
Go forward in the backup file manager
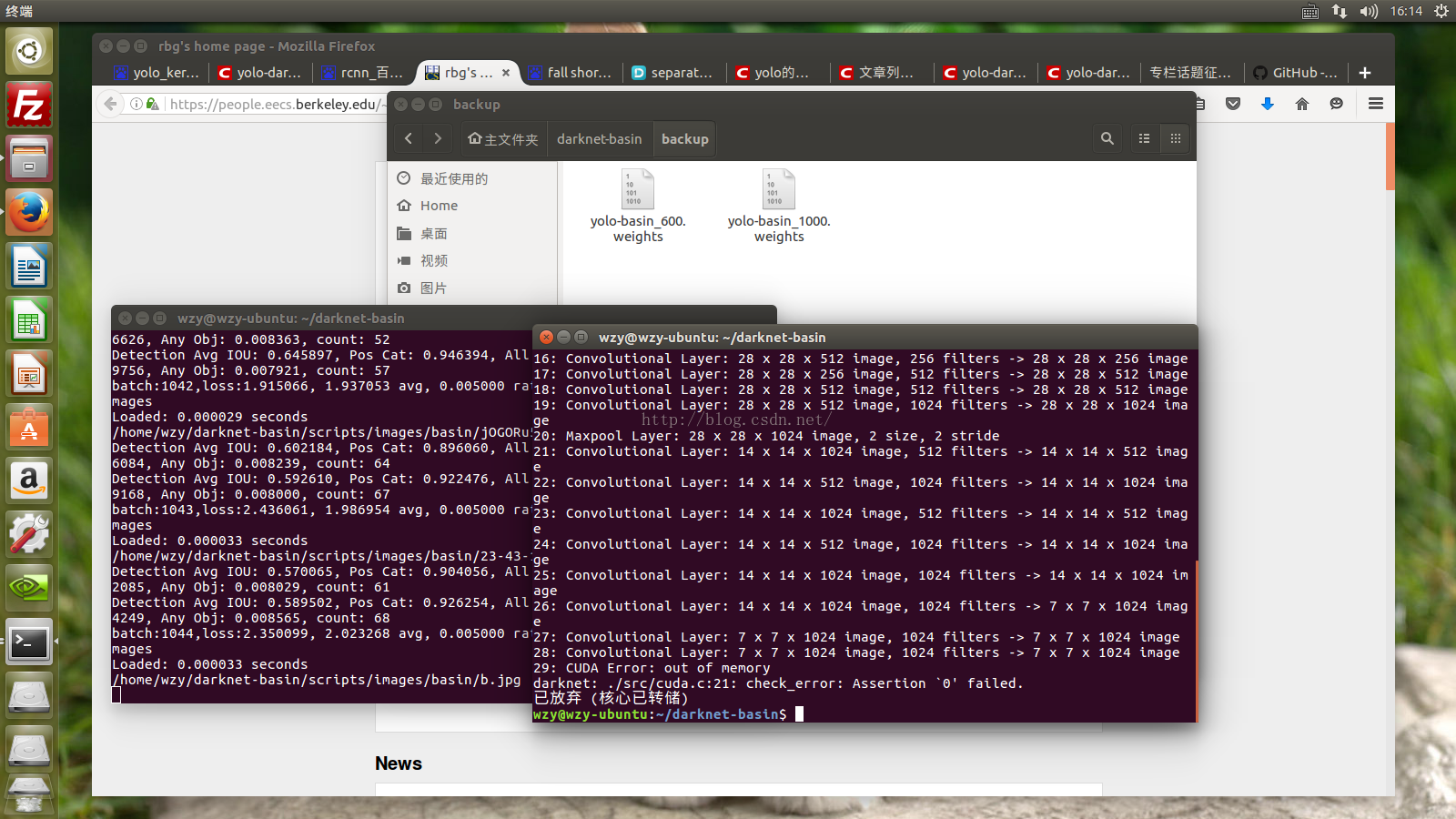pyautogui.click(x=438, y=138)
